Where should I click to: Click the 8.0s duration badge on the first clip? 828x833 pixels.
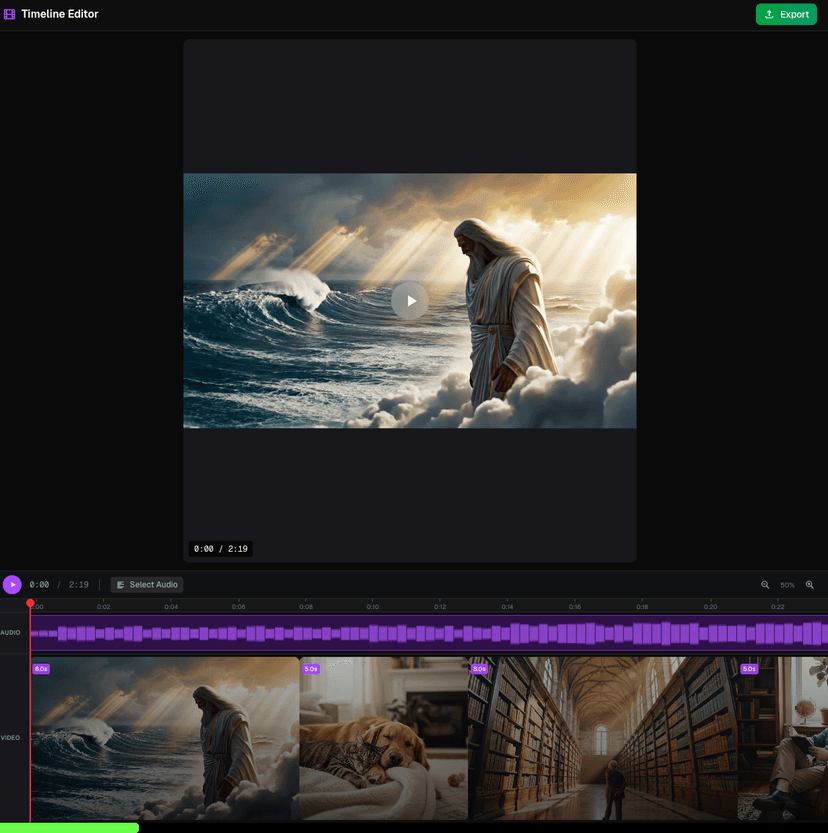coord(40,668)
